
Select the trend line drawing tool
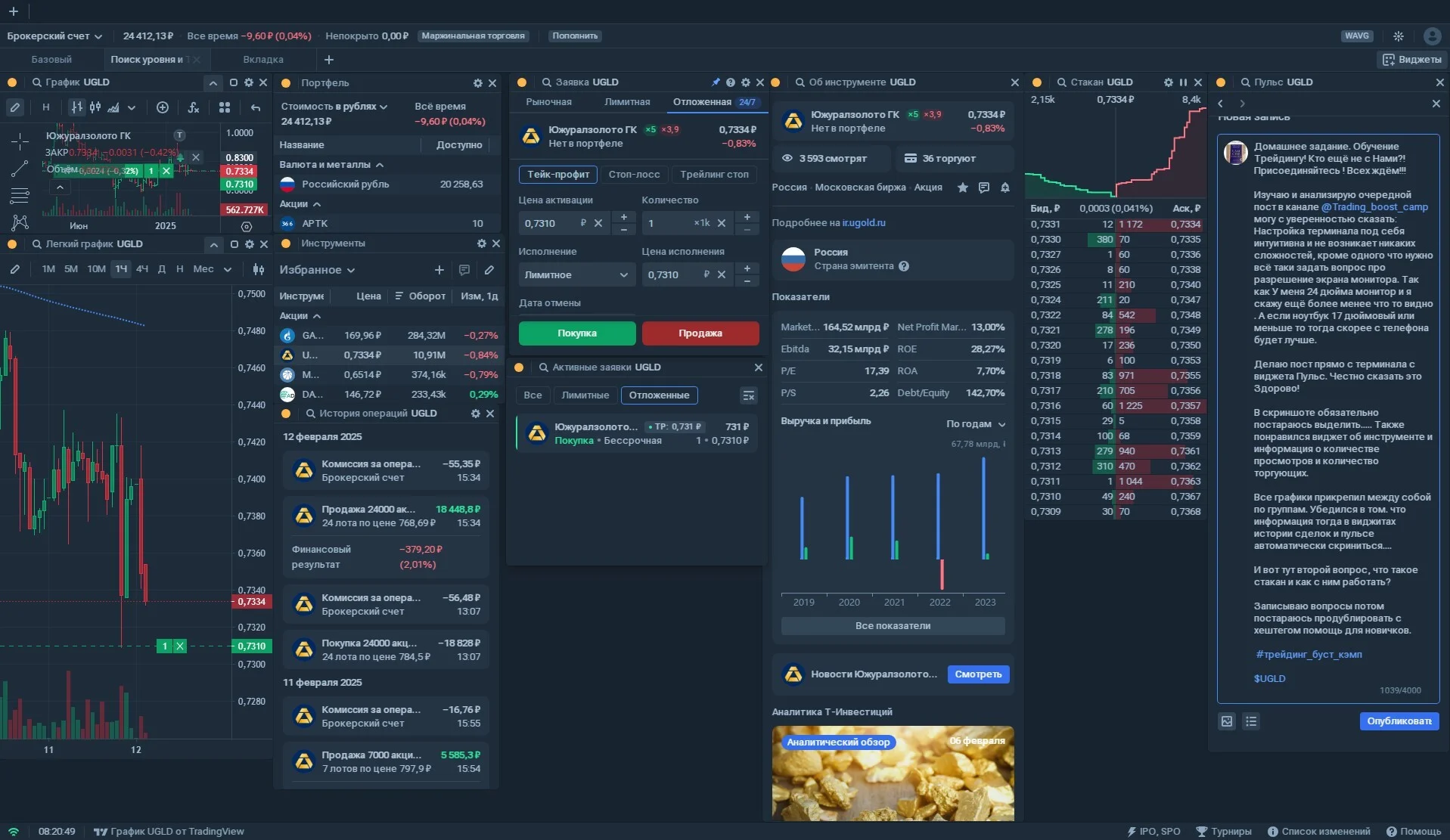pyautogui.click(x=20, y=169)
